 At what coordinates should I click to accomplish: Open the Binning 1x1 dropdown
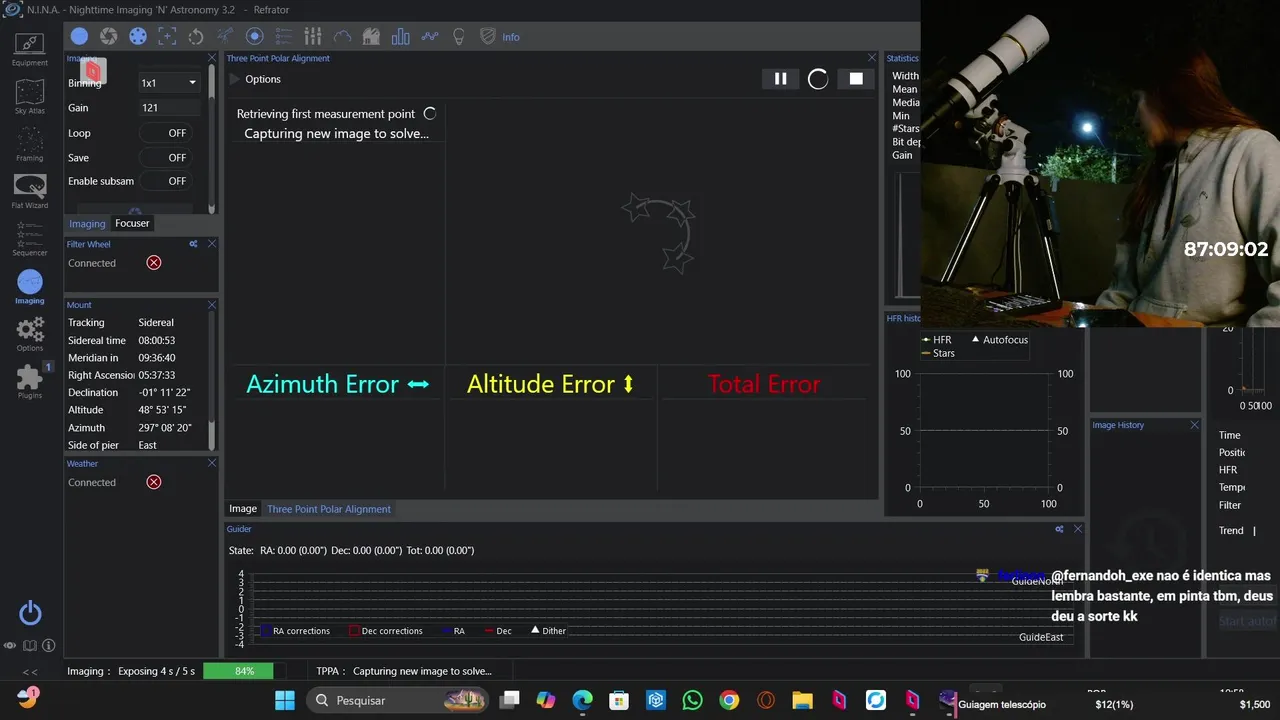169,83
